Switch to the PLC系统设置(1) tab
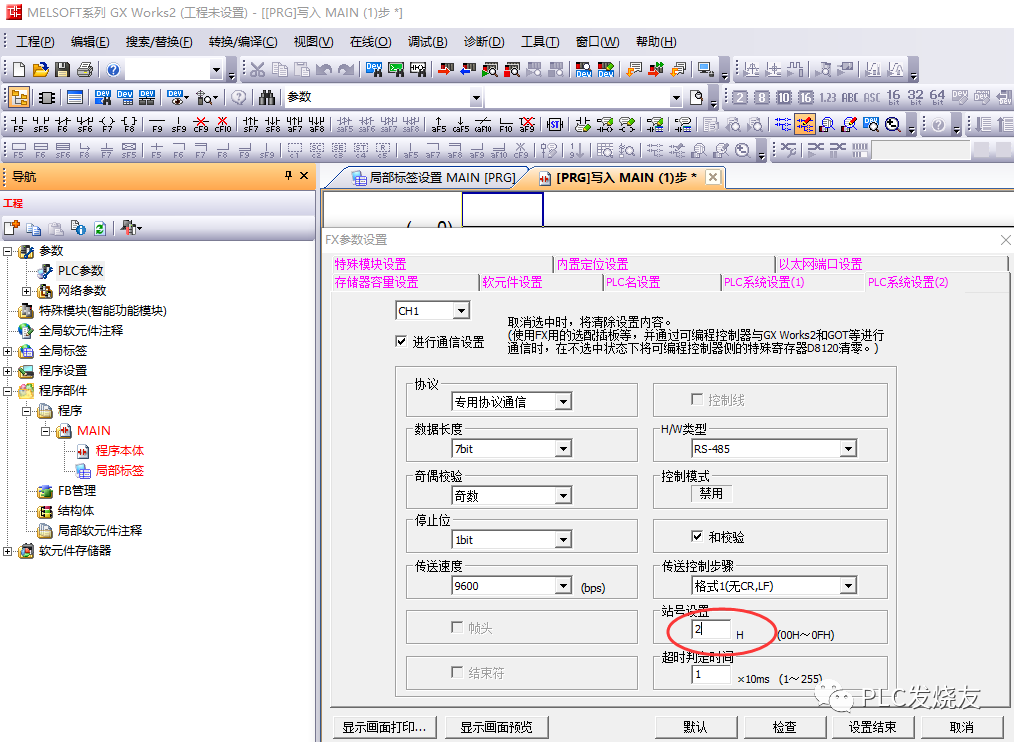1014x742 pixels. point(763,282)
